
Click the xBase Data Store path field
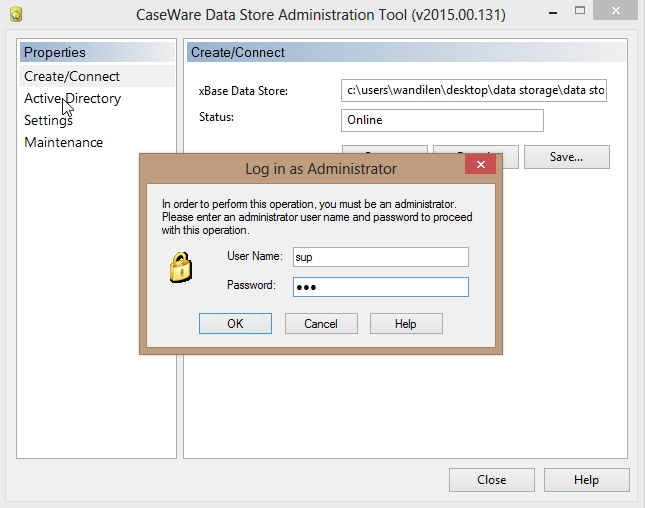tap(474, 91)
